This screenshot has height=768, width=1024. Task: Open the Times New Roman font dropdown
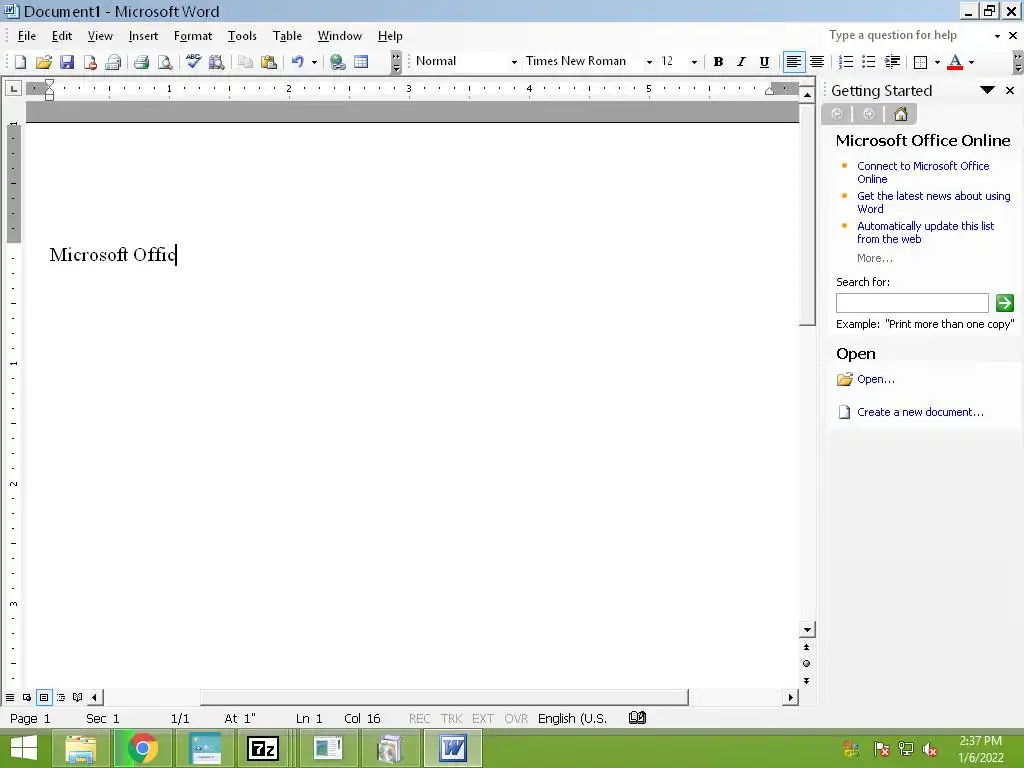point(649,62)
